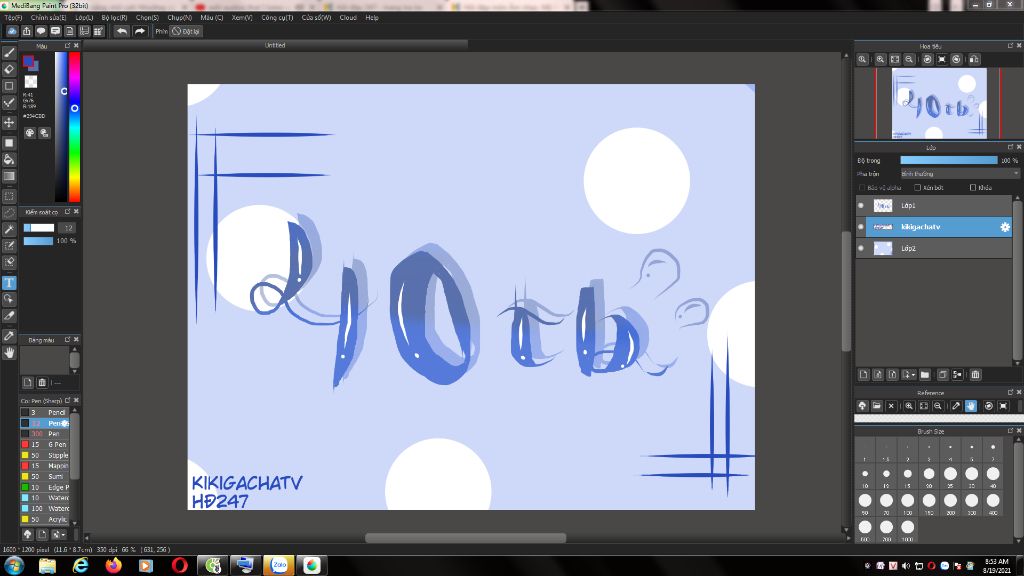Hide the Lớp2 layer
Image resolution: width=1024 pixels, height=576 pixels.
(861, 248)
